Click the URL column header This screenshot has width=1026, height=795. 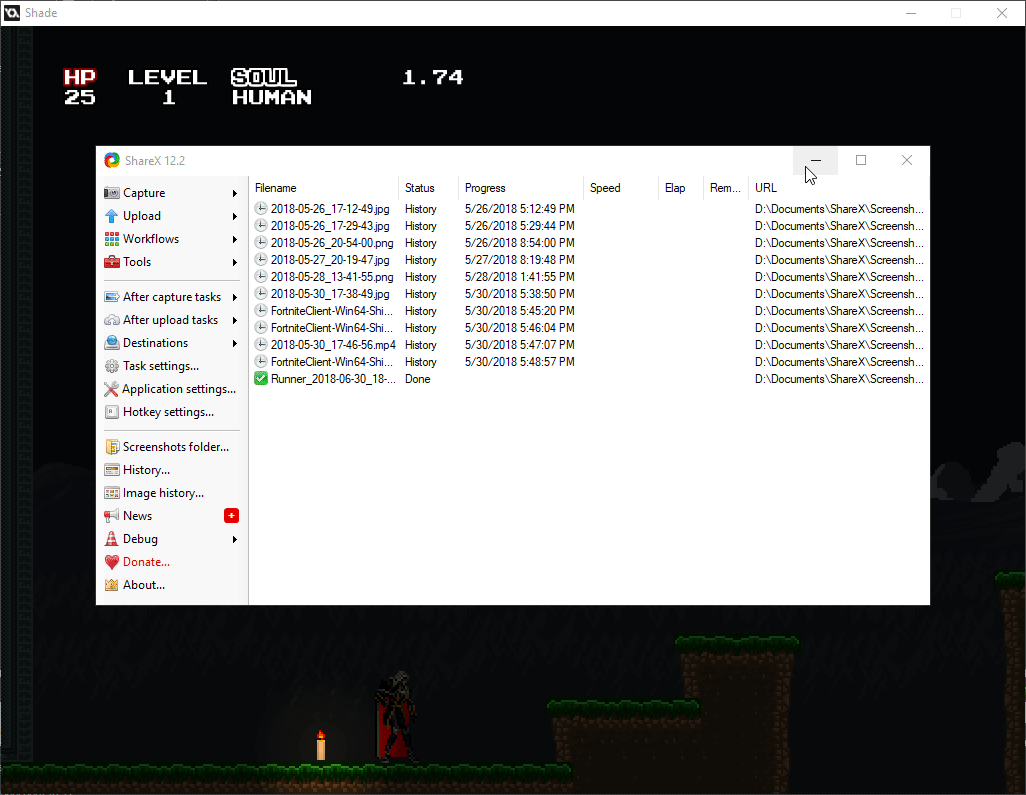point(840,188)
